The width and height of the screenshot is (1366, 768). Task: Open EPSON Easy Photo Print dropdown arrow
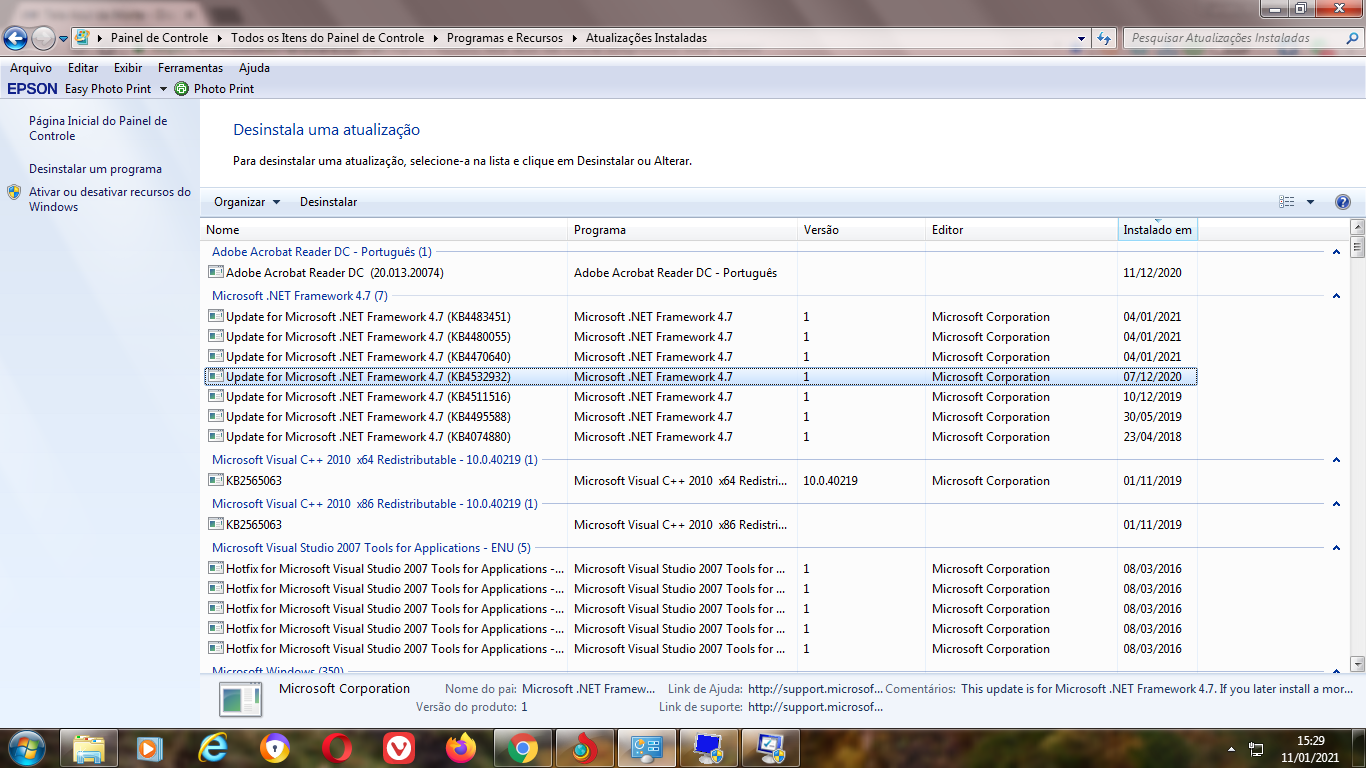click(x=163, y=89)
